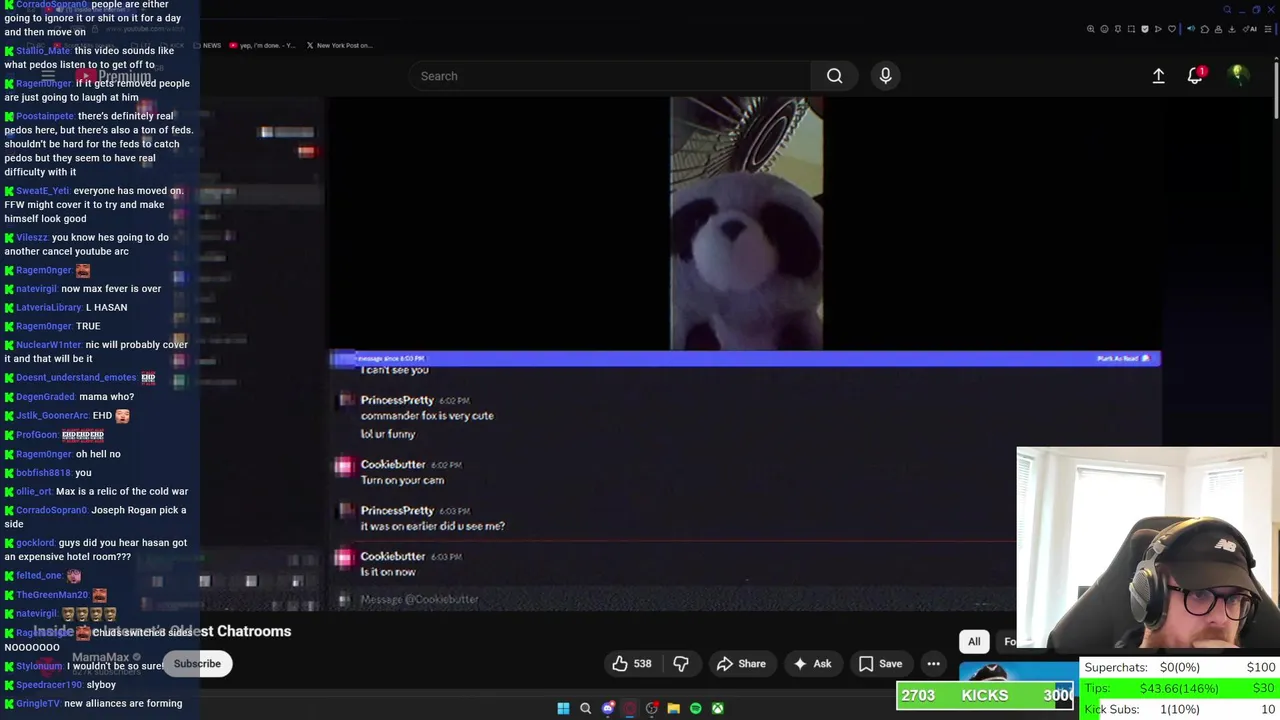Click the browser tab search icon

[1227, 10]
